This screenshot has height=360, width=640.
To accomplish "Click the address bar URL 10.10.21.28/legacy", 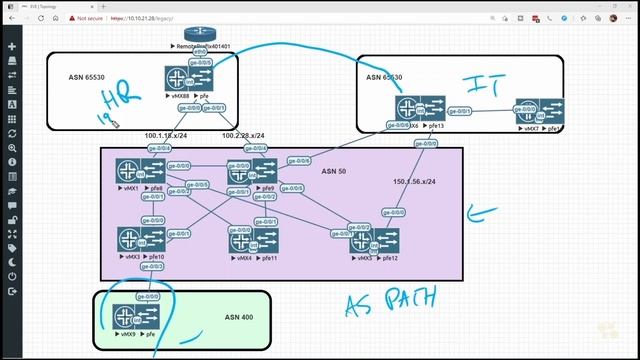I will [142, 18].
